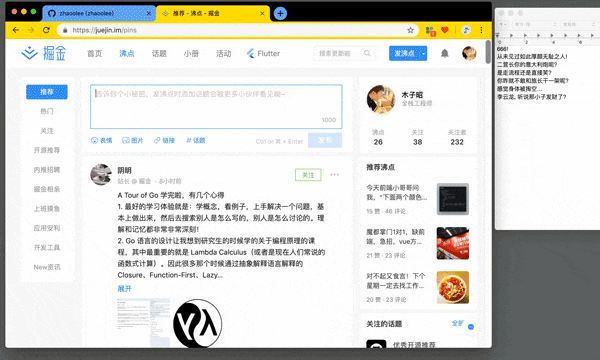Add a topic with the # 话题 icon
Screen dimensions: 600x360
pos(196,140)
